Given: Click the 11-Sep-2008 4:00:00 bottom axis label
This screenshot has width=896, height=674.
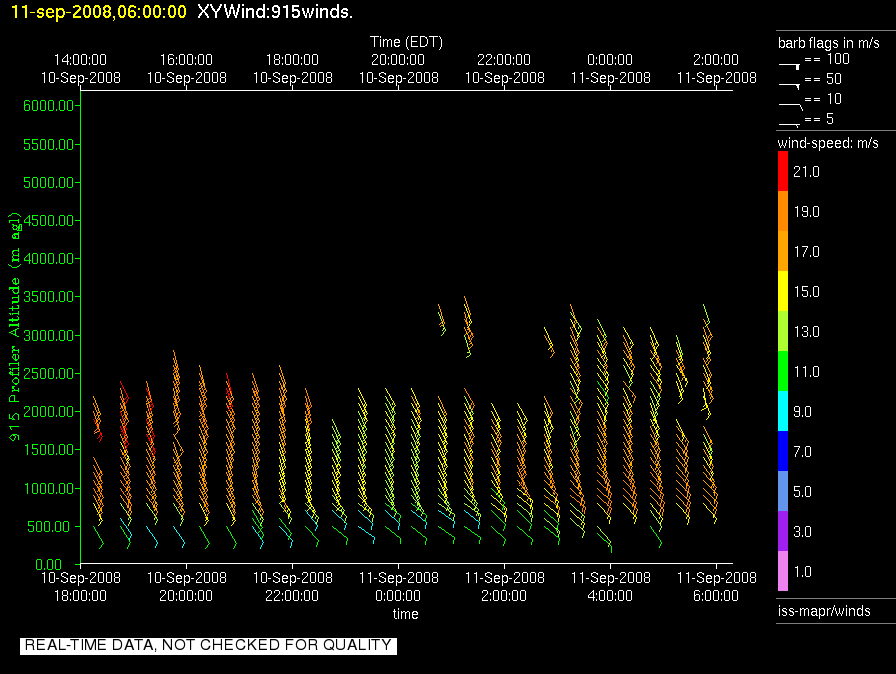Looking at the screenshot, I should pos(610,586).
